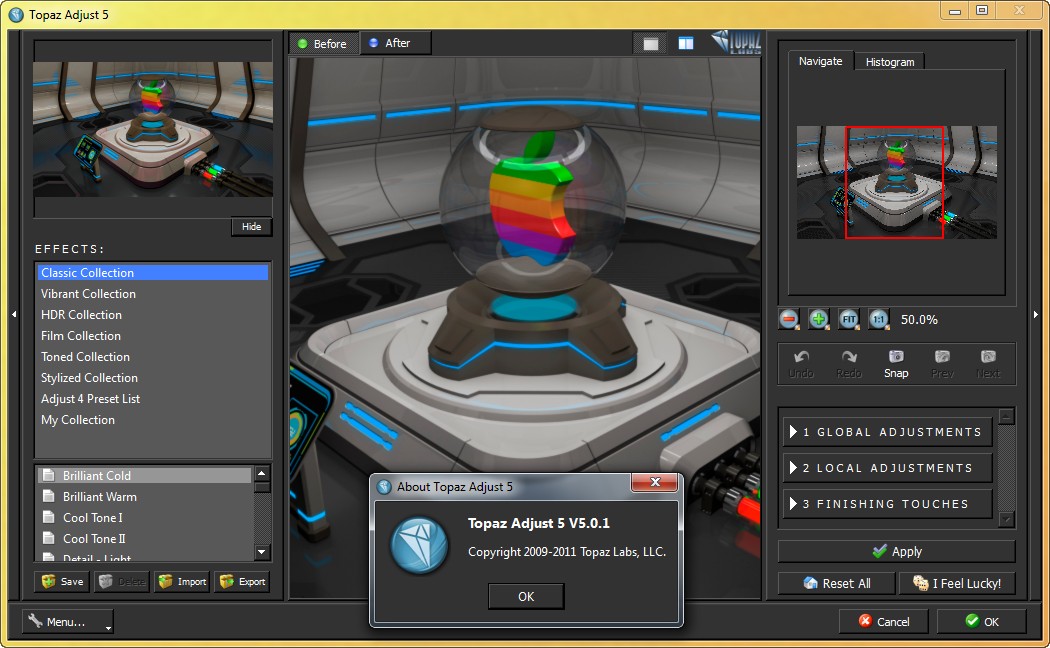The width and height of the screenshot is (1050, 648).
Task: Click the 50.0% zoom value
Action: tap(919, 319)
